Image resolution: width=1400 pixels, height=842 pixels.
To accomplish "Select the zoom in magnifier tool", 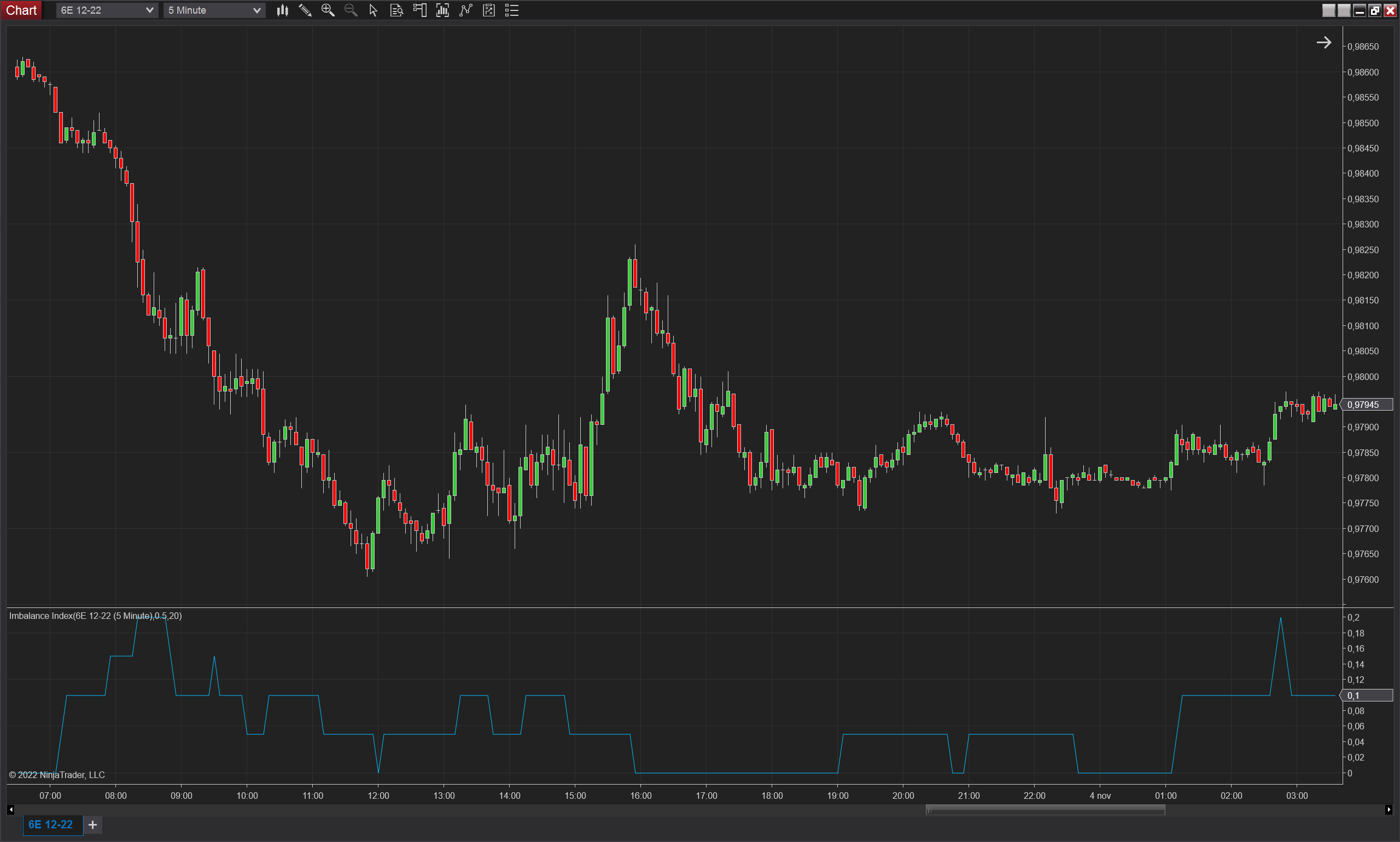I will [328, 10].
